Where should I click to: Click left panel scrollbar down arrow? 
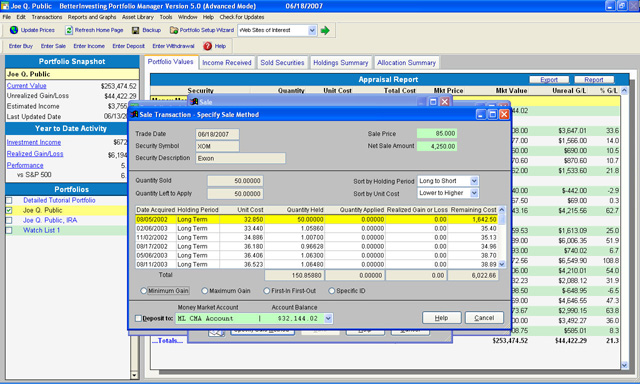pyautogui.click(x=134, y=375)
